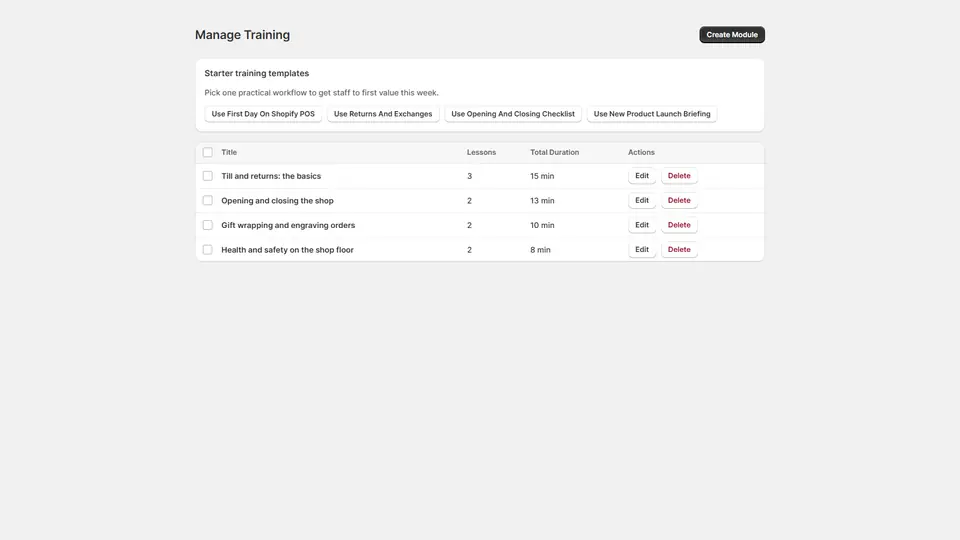Delete 'Gift wrapping and engraving orders' module
This screenshot has width=960, height=540.
pos(679,225)
